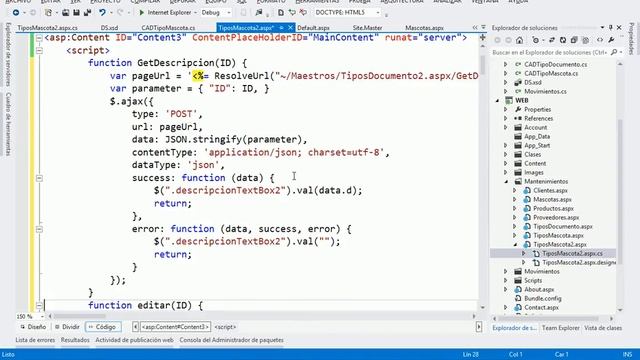
Task: Switch to the Default.aspx tab
Action: 313,28
